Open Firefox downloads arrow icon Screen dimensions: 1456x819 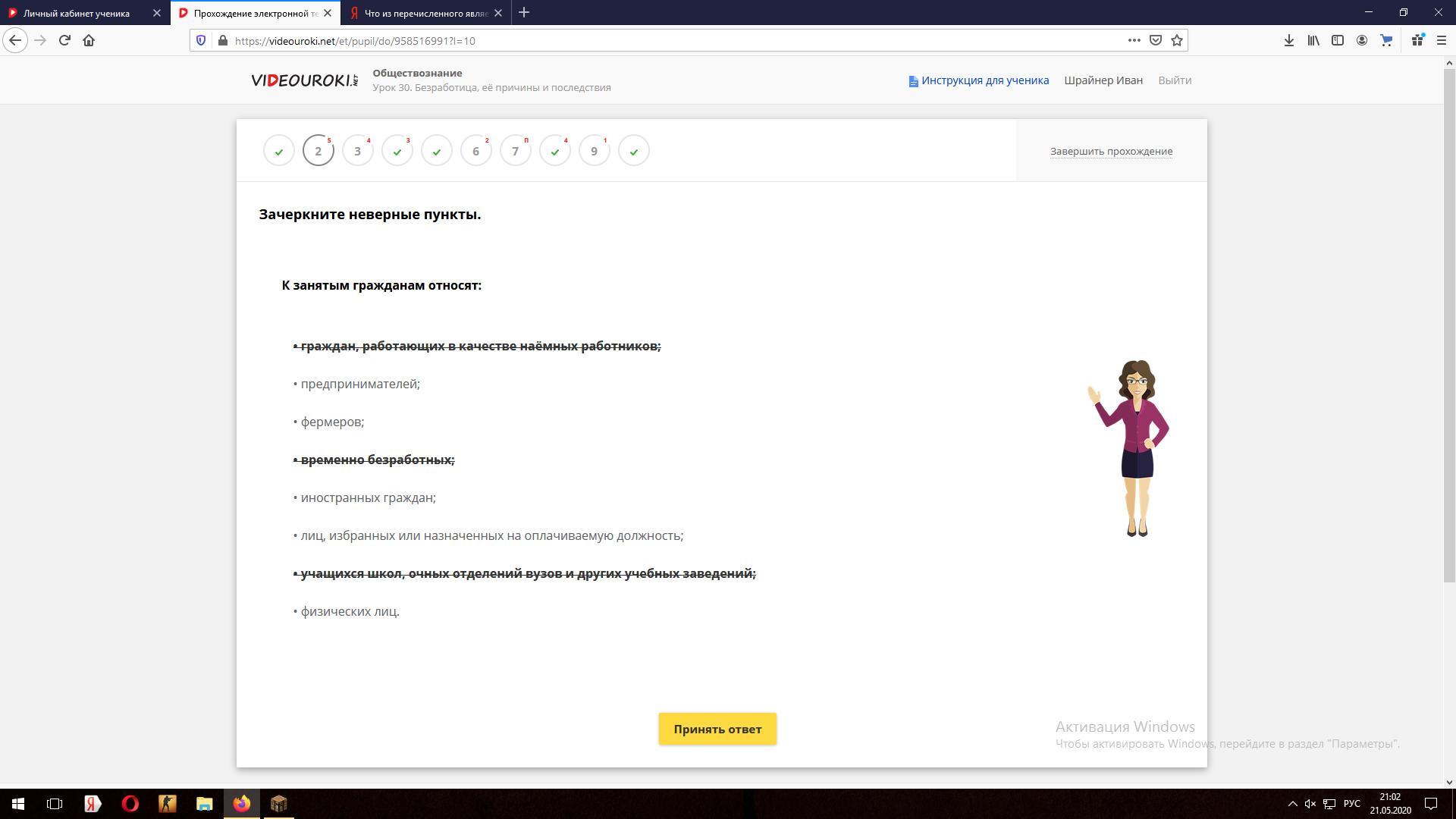[1288, 40]
